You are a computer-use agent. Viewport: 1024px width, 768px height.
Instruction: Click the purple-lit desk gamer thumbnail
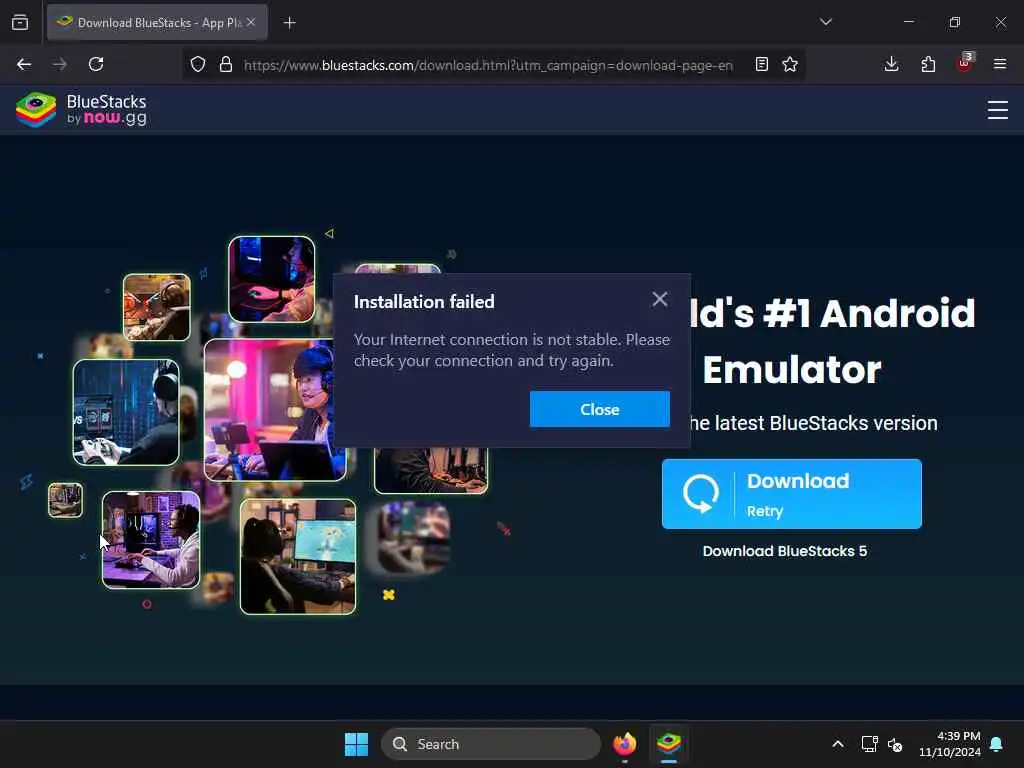pos(151,540)
